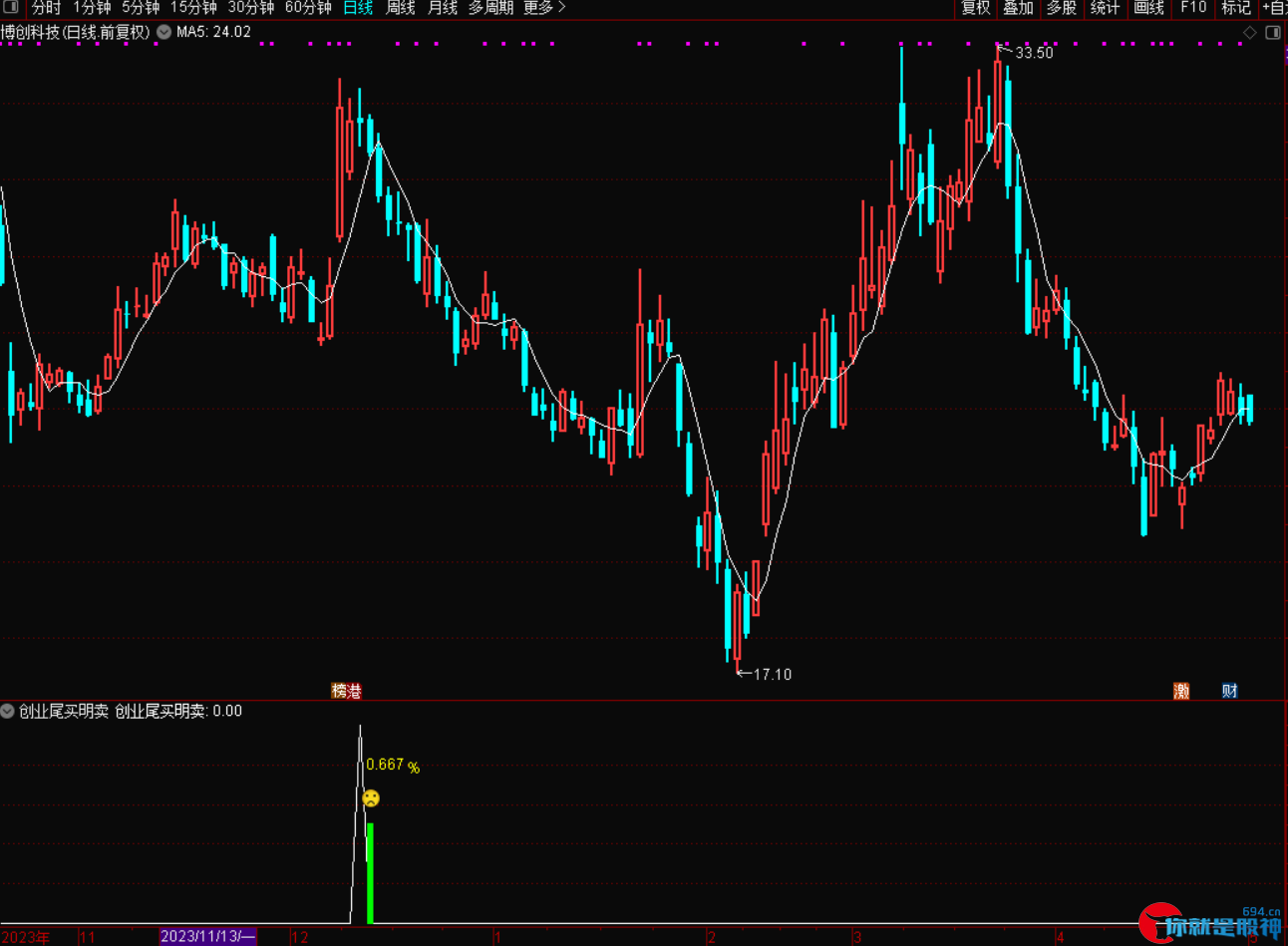Click month 12 on the time axis
Viewport: 1288px width, 946px height.
coord(300,937)
